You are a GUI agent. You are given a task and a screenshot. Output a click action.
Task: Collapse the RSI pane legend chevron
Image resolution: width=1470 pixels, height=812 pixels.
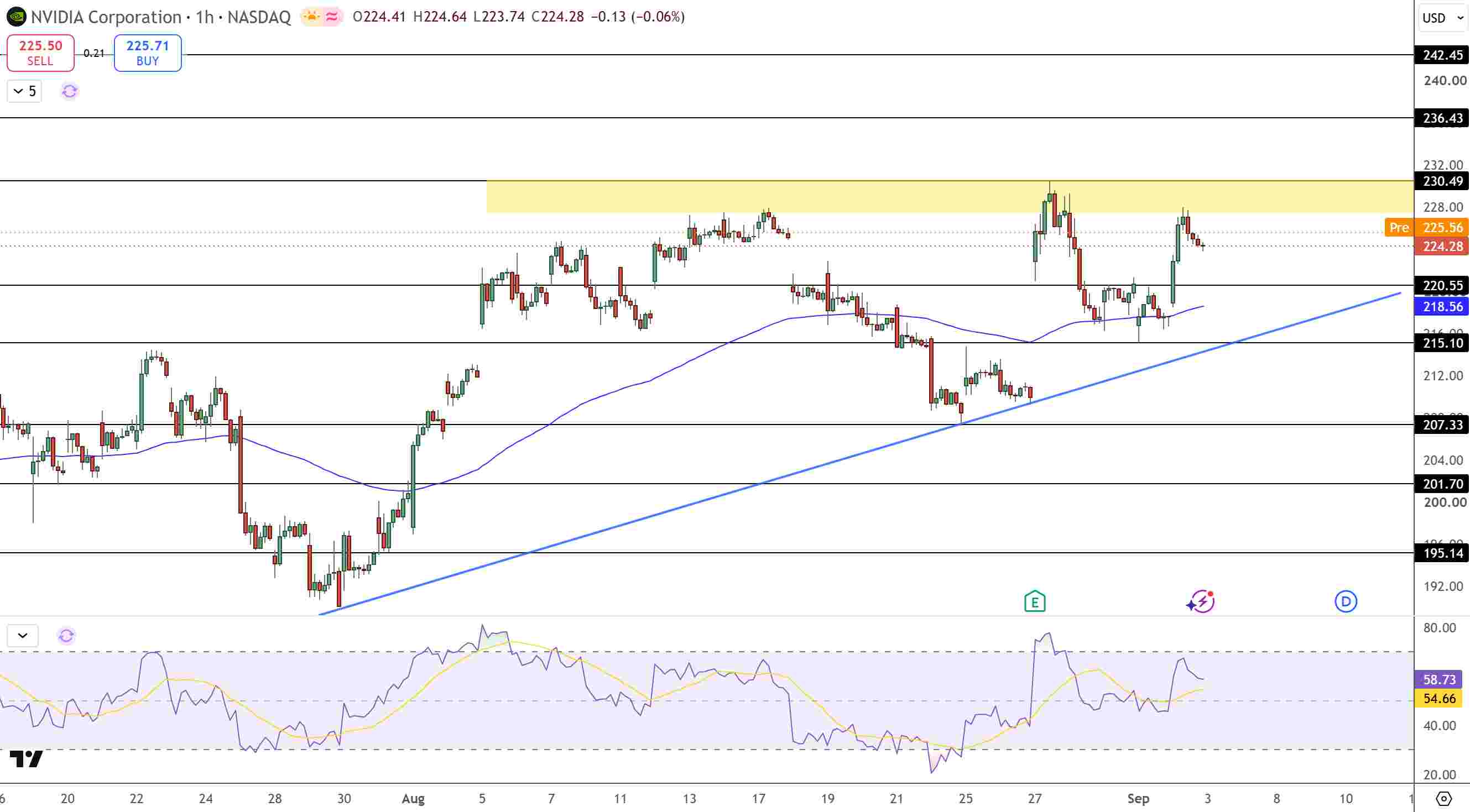(23, 635)
